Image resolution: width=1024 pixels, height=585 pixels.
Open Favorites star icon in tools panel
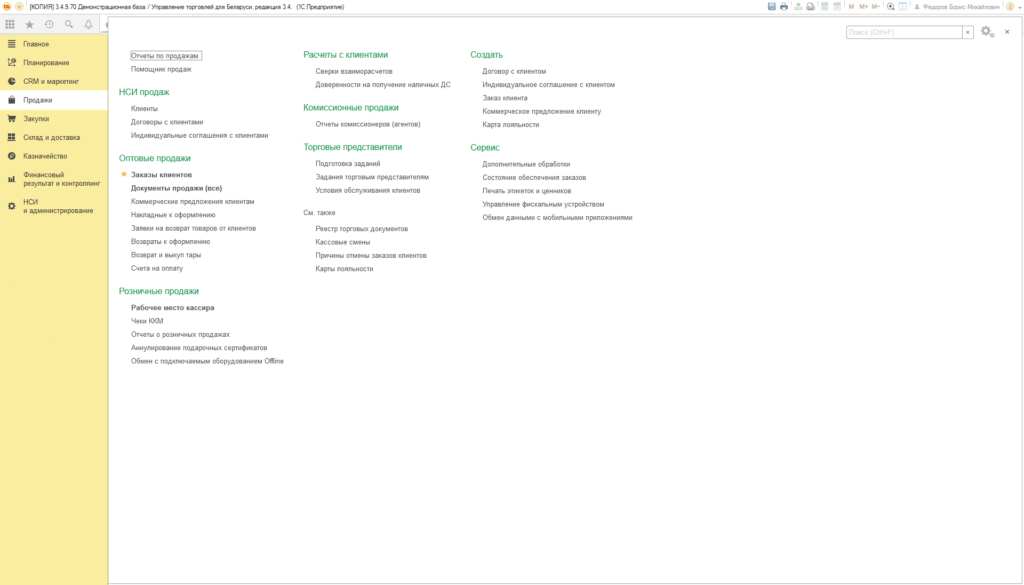(x=29, y=24)
